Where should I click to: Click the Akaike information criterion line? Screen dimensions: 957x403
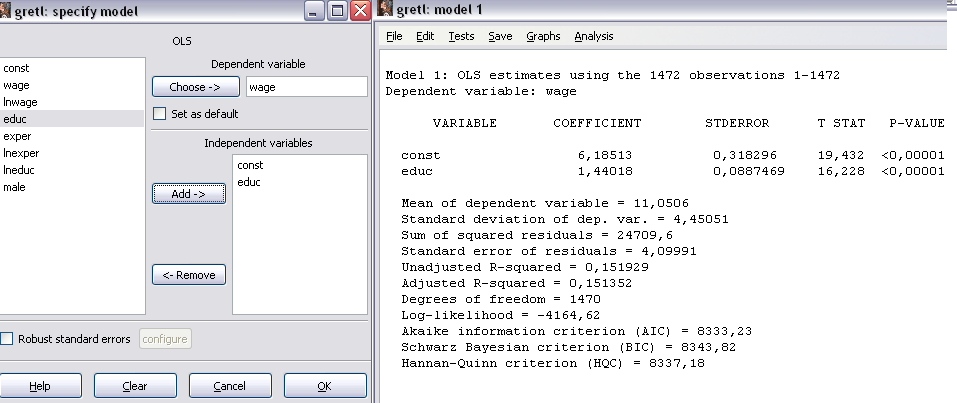(x=577, y=332)
